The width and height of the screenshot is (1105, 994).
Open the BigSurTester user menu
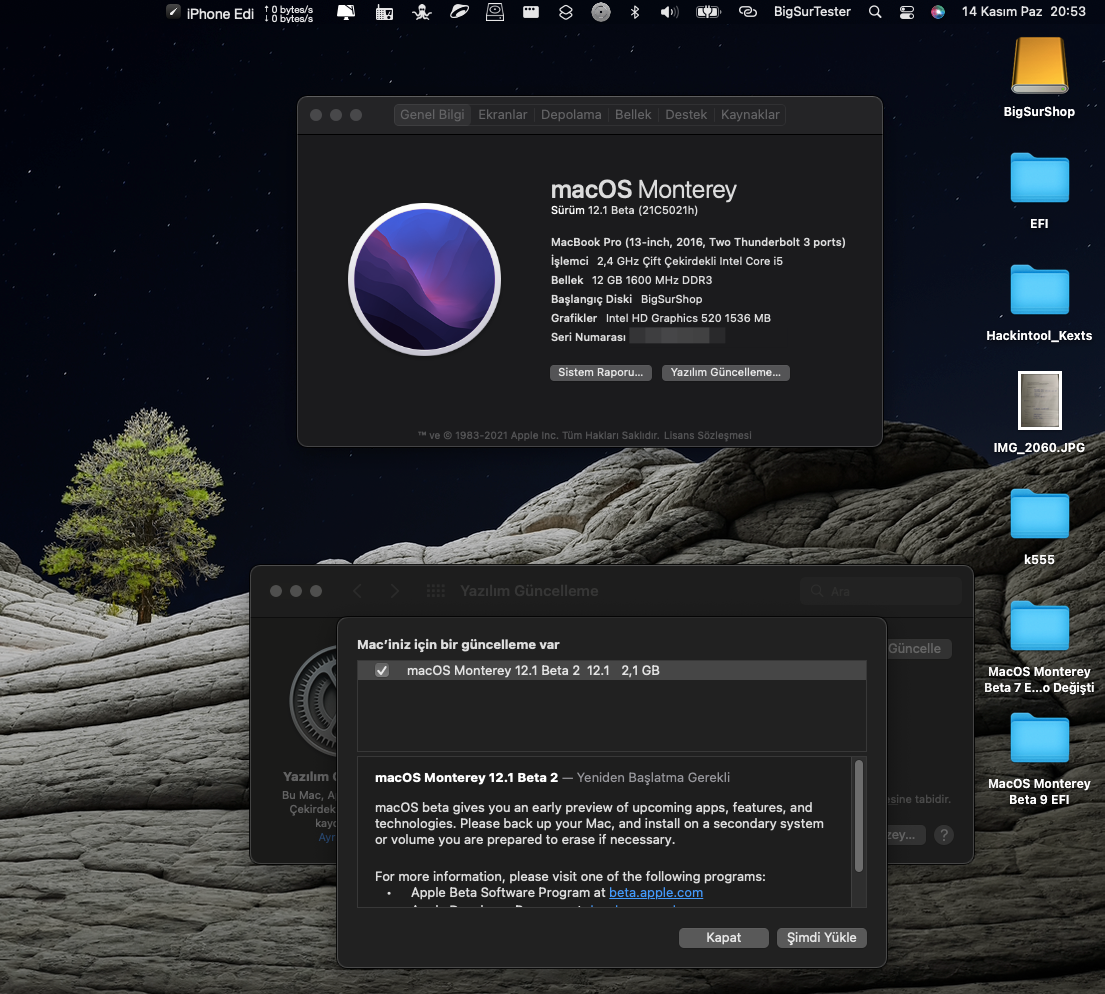812,12
